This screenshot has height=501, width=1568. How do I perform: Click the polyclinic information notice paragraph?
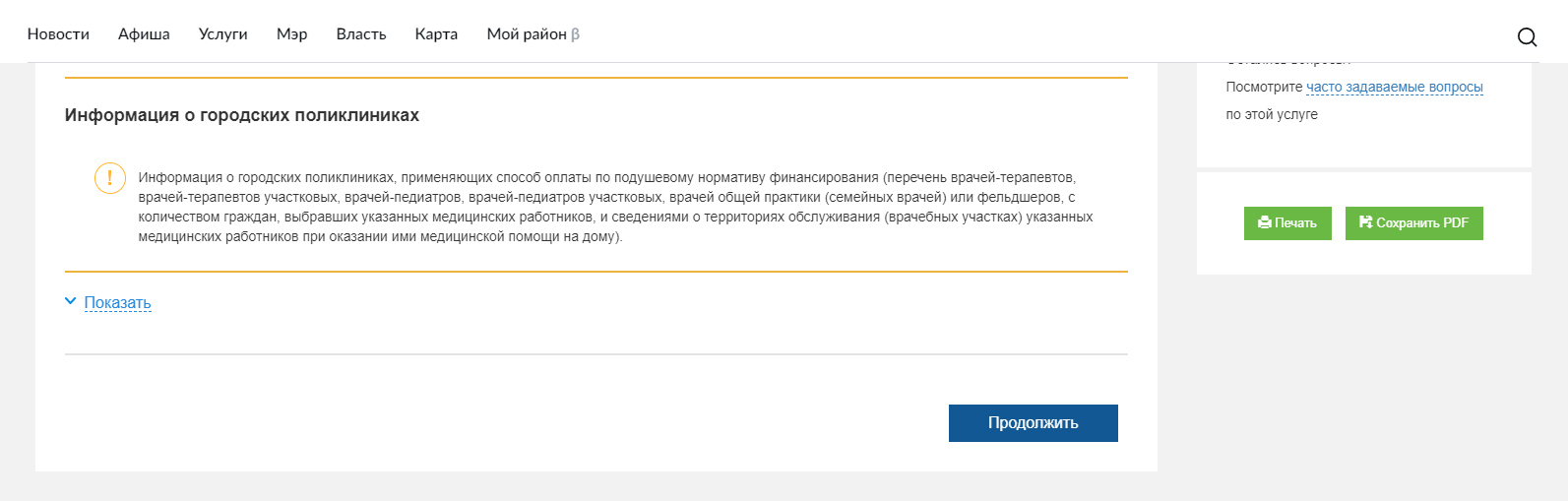(x=615, y=207)
